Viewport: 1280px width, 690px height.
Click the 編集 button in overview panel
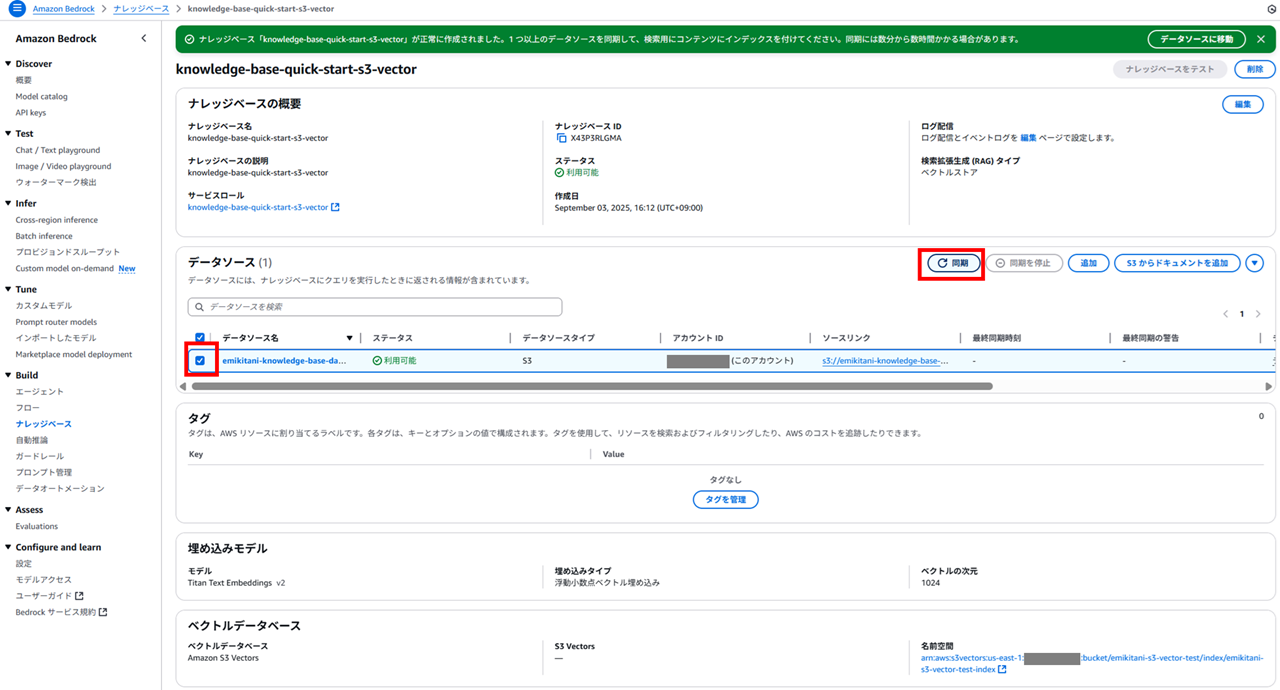click(x=1243, y=104)
